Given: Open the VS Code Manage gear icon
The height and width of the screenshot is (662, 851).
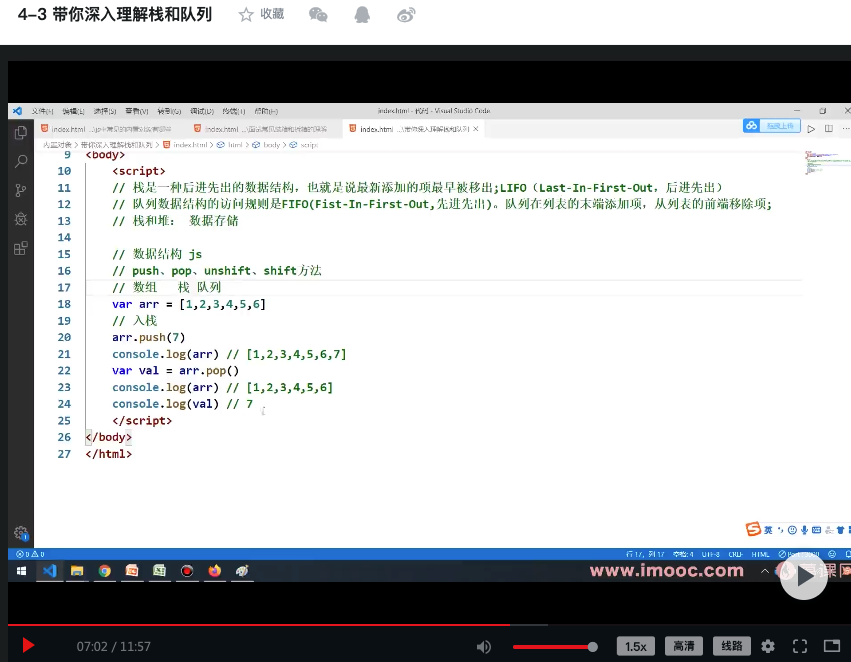Looking at the screenshot, I should (21, 533).
